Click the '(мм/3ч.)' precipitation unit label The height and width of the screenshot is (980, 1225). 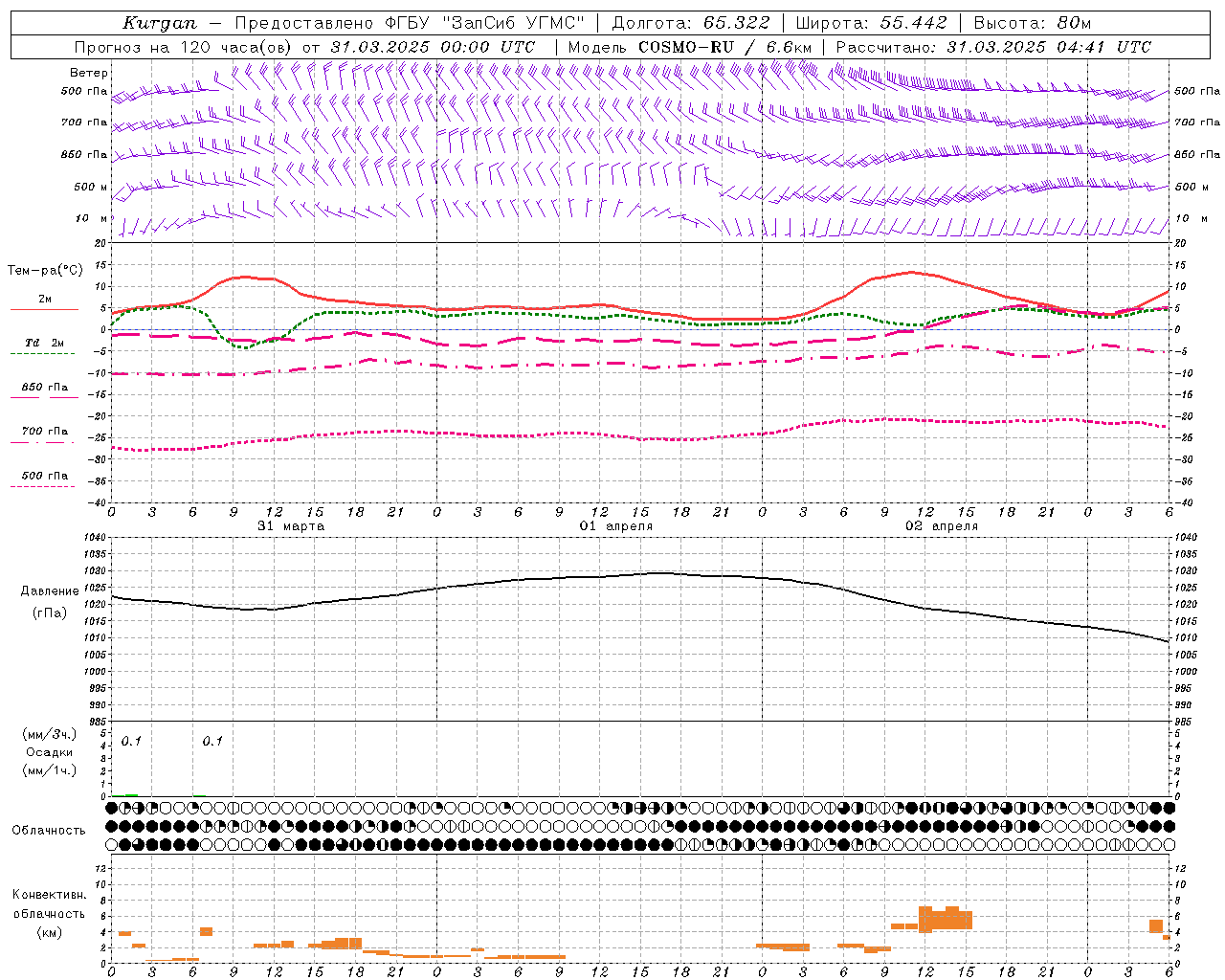coord(50,734)
